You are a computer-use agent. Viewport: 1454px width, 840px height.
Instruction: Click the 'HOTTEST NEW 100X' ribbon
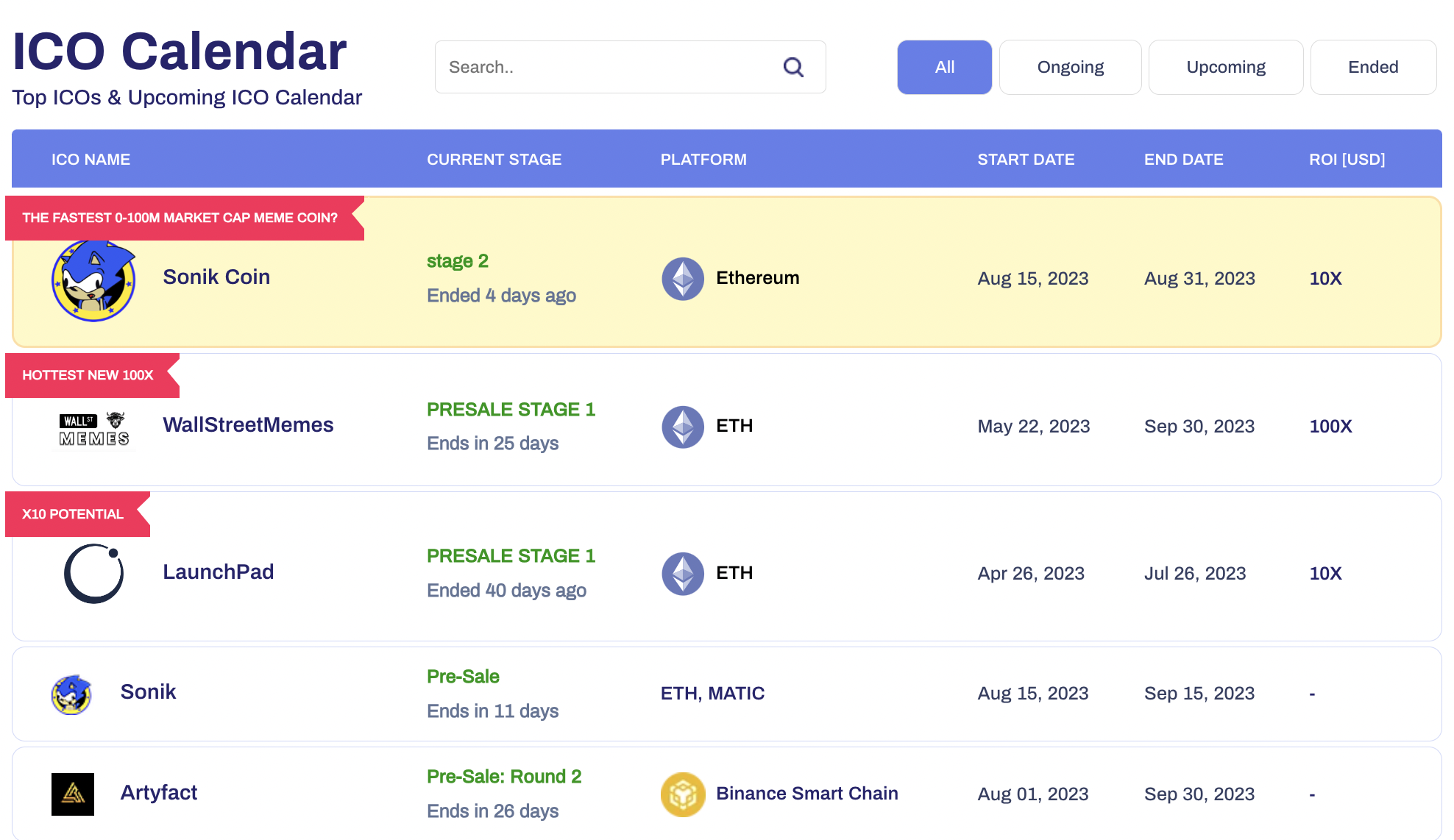[92, 375]
